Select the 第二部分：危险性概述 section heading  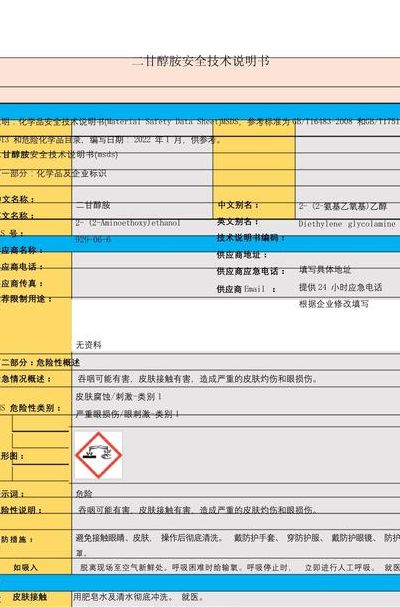coord(40,362)
